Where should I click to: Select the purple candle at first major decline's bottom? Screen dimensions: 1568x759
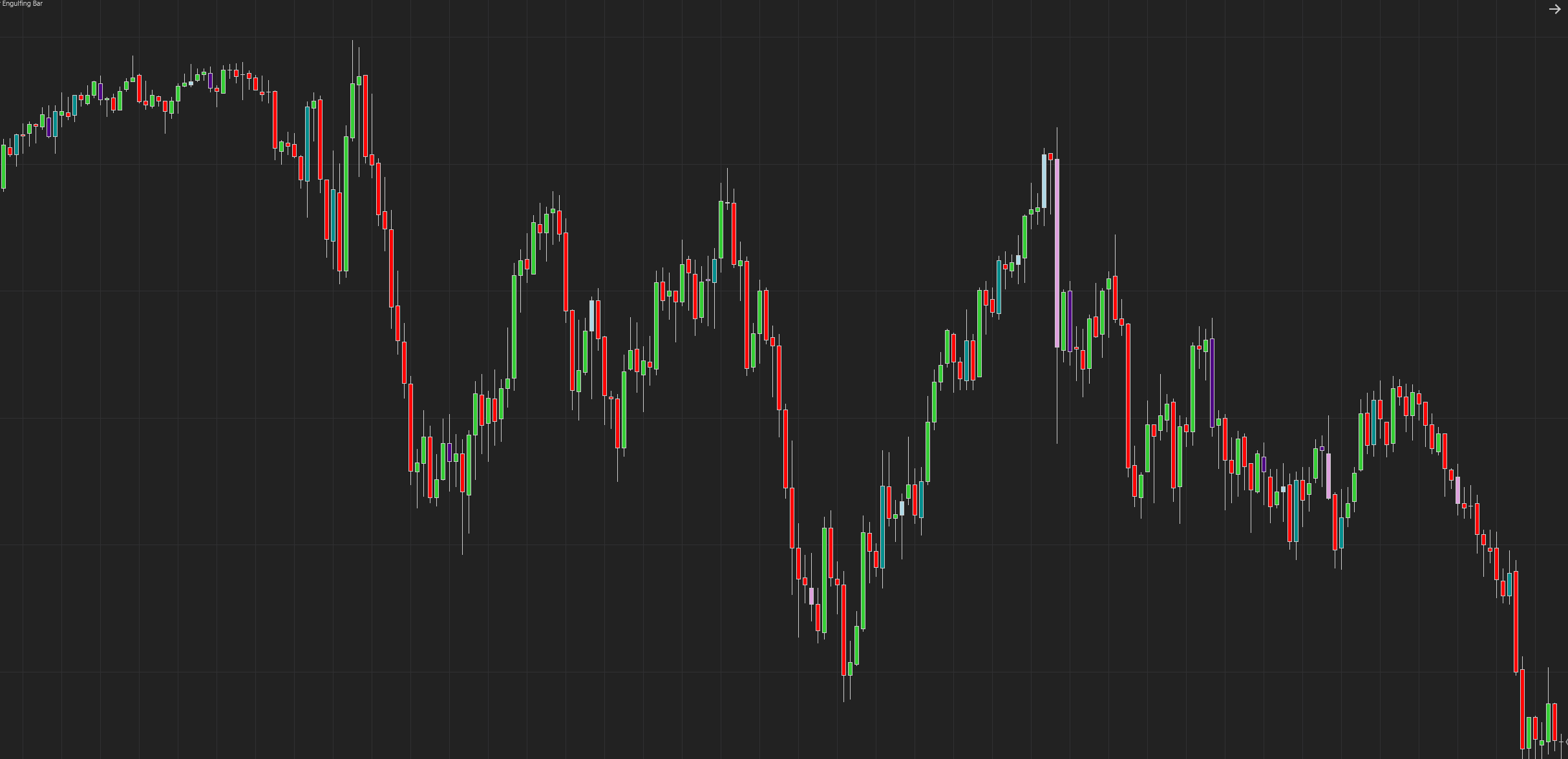pos(449,452)
